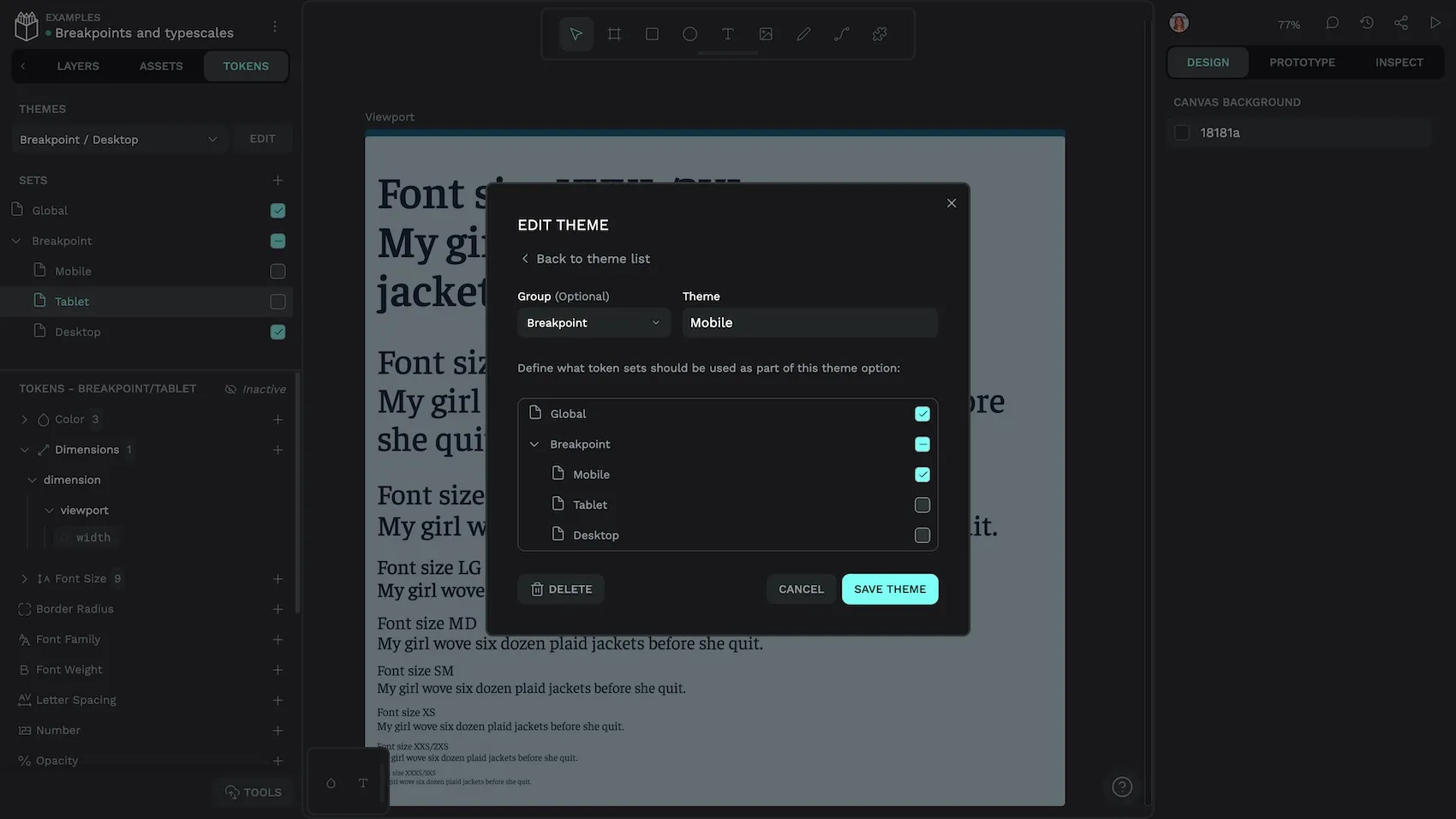Click the canvas background color swatch
Viewport: 1456px width, 819px height.
[x=1182, y=133]
